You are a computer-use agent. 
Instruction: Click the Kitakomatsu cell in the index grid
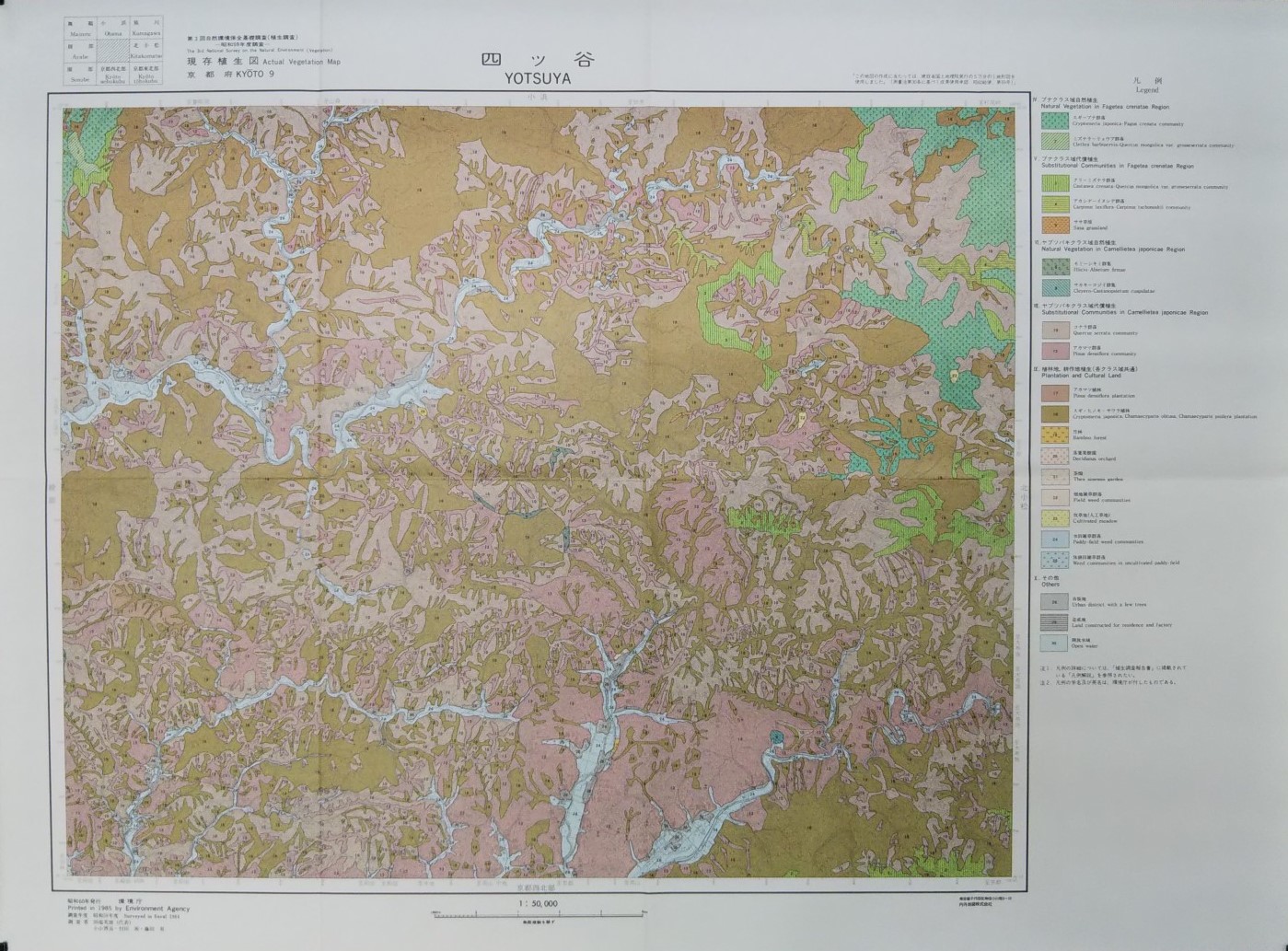pyautogui.click(x=145, y=51)
